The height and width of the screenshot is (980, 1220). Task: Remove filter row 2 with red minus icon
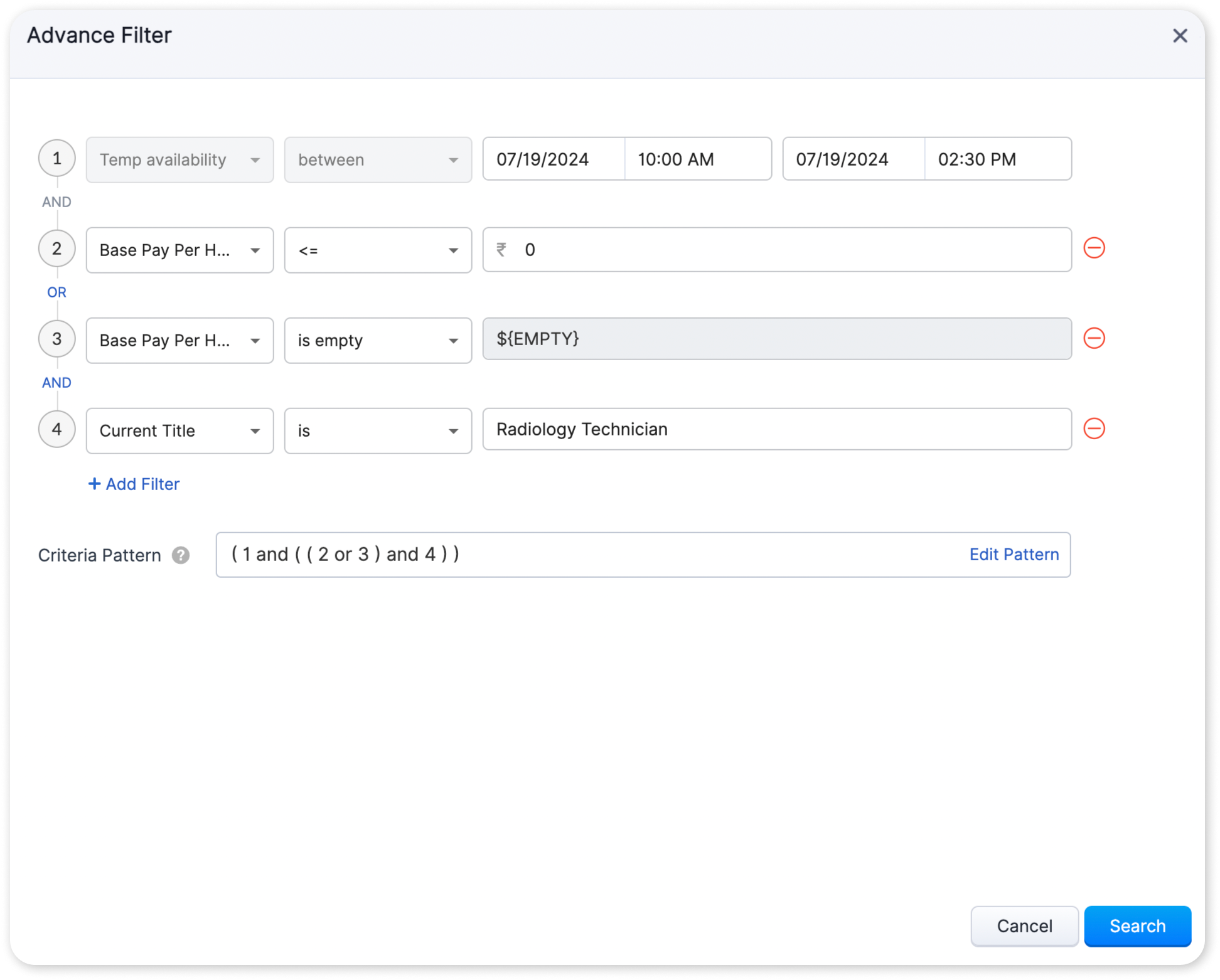click(1094, 248)
